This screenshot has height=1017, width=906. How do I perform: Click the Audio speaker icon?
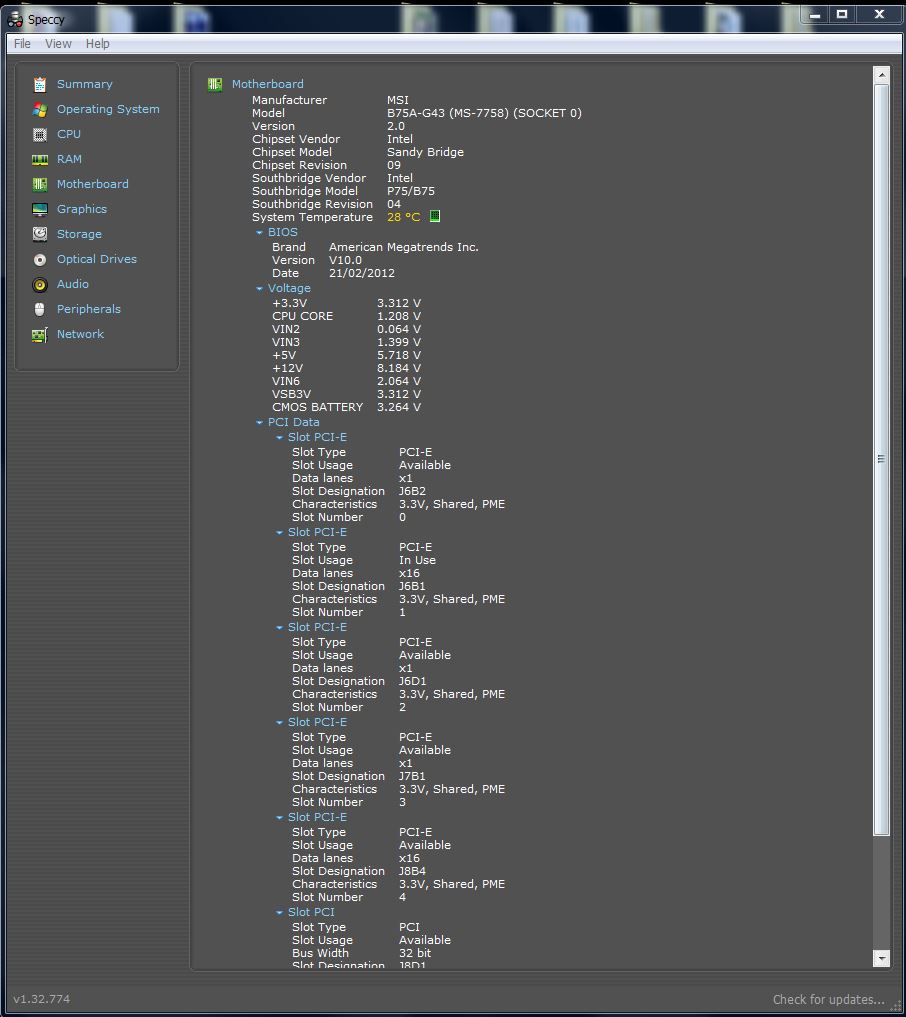point(40,285)
